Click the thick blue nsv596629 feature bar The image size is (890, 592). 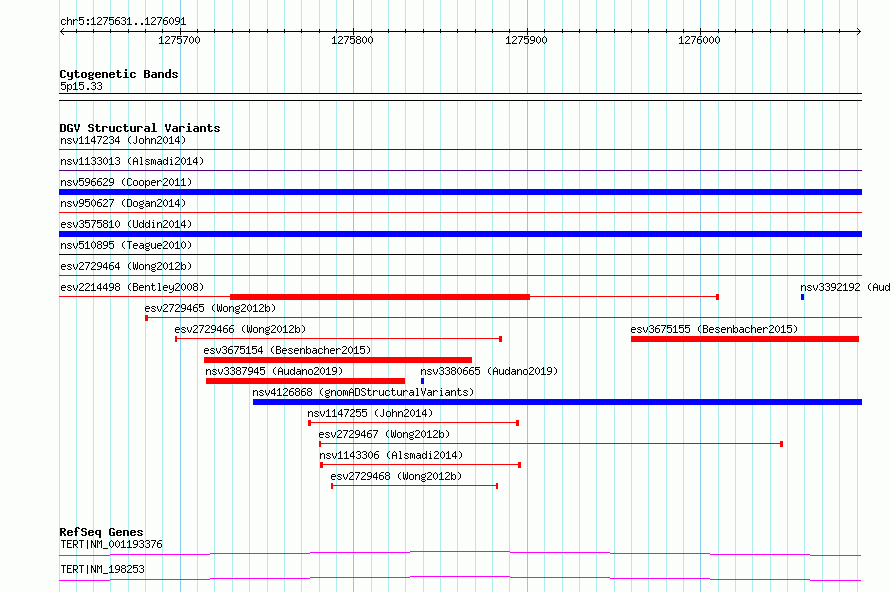(460, 192)
